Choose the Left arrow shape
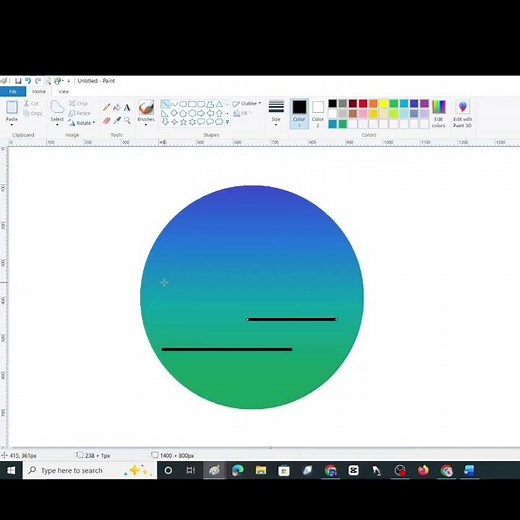 [210, 113]
